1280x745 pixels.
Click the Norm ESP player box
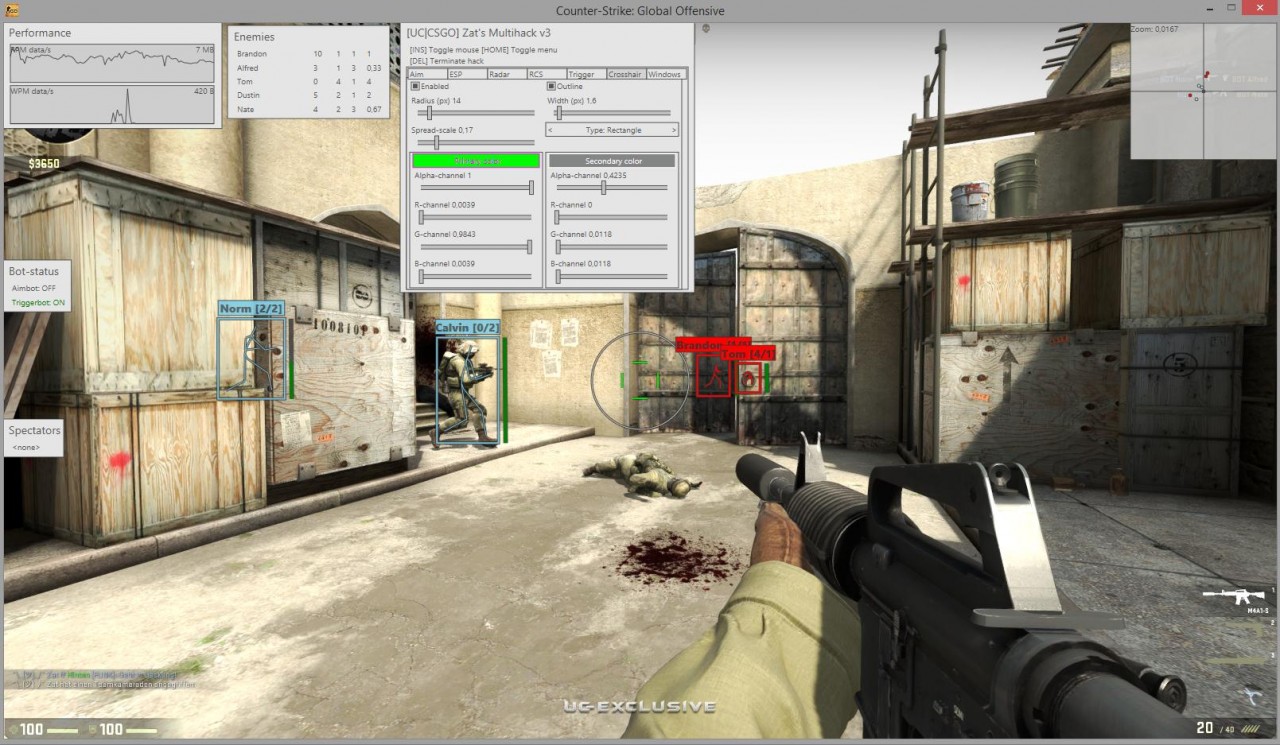(x=251, y=357)
